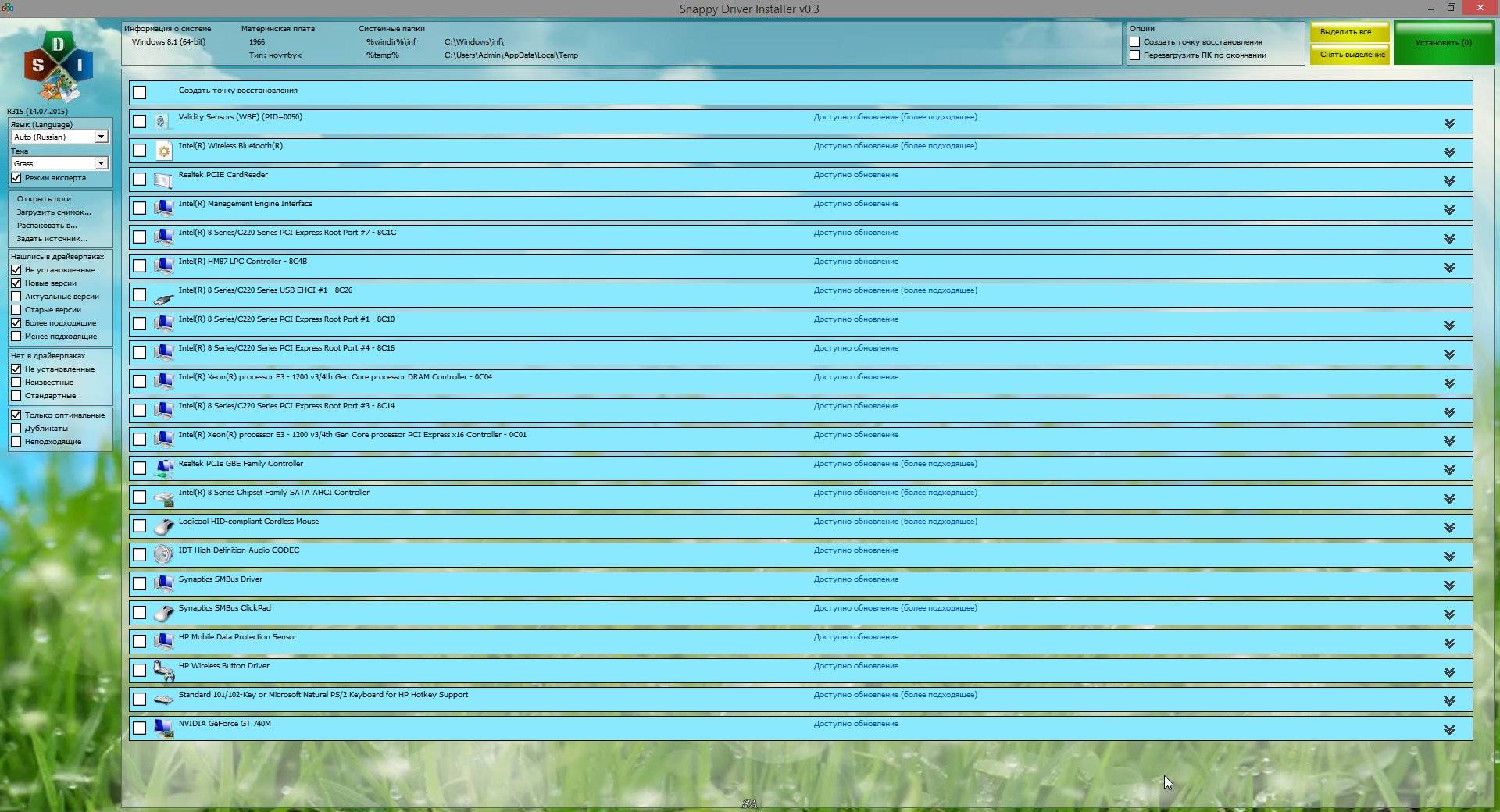Click the Xeon PCI Express x16 Controller icon
Image resolution: width=1500 pixels, height=812 pixels.
(x=162, y=440)
